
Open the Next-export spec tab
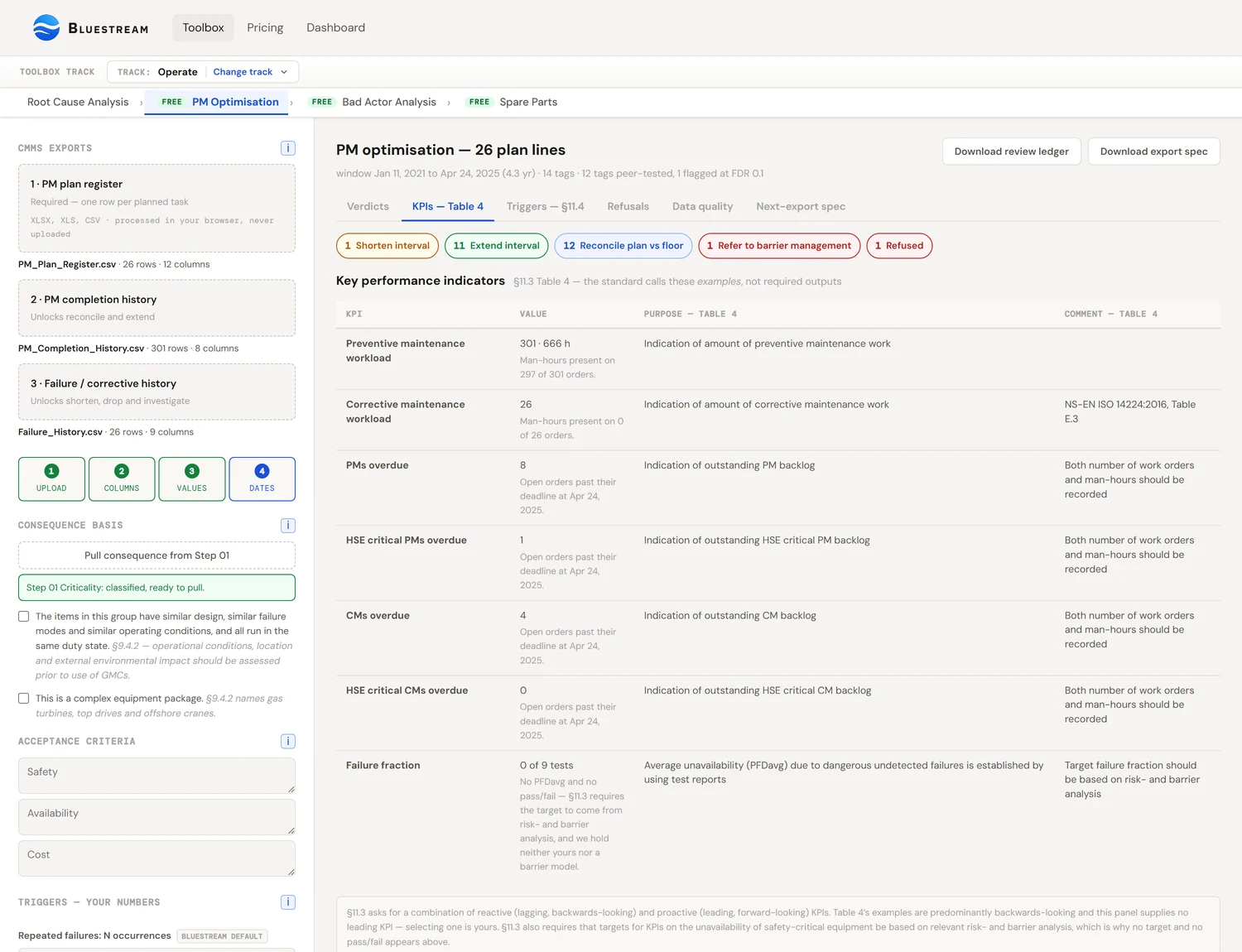(801, 206)
